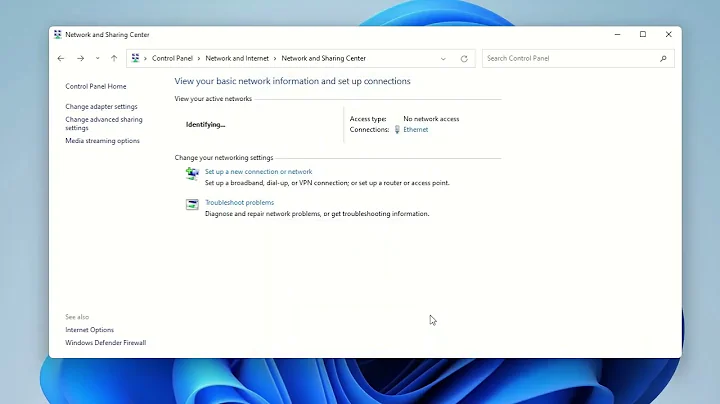The image size is (720, 404).
Task: Open Set up a new connection link
Action: [x=258, y=172]
